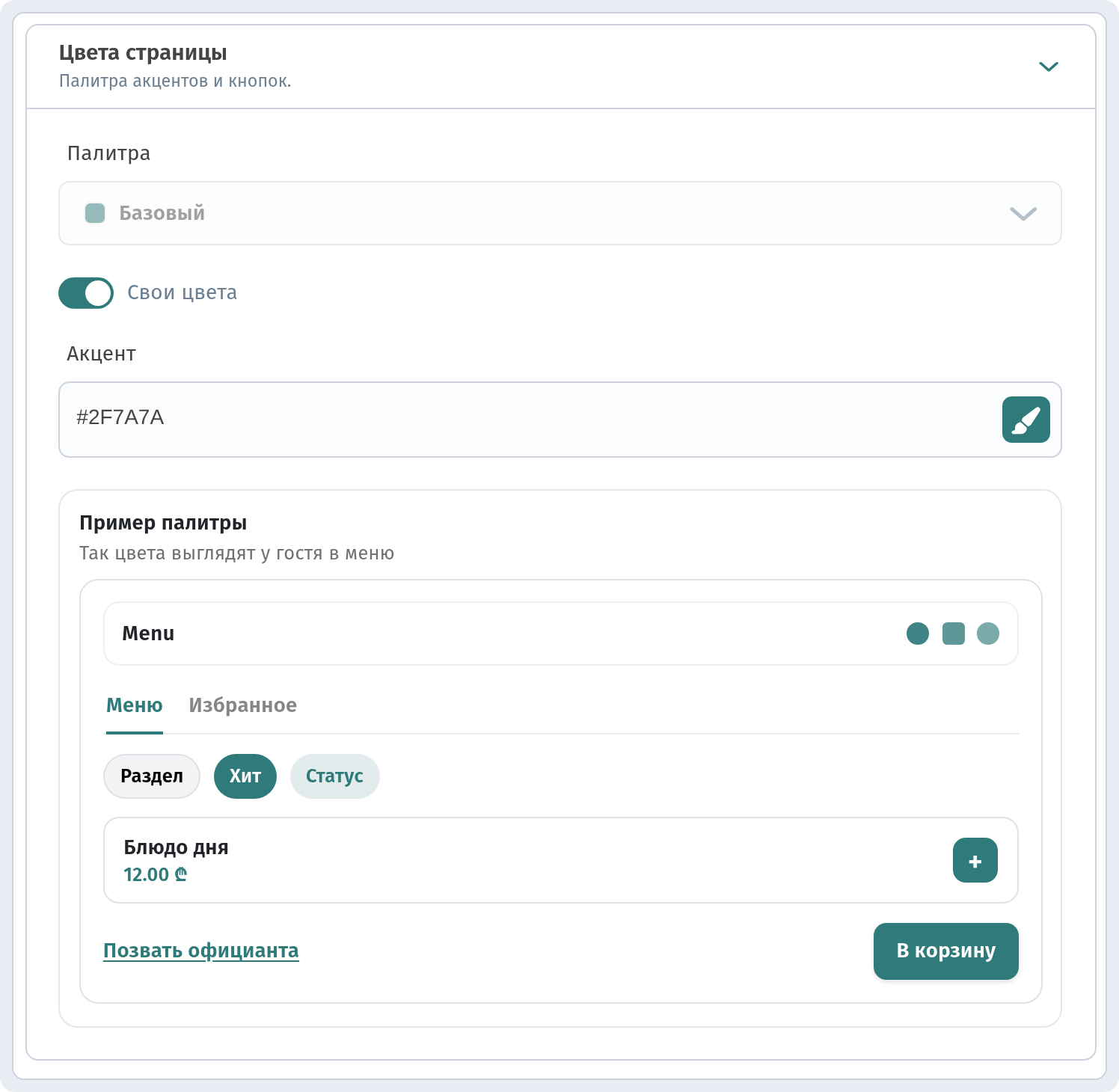Click the Так цвета выглядят у гостя caption
Viewport: 1119px width, 1092px height.
point(236,553)
